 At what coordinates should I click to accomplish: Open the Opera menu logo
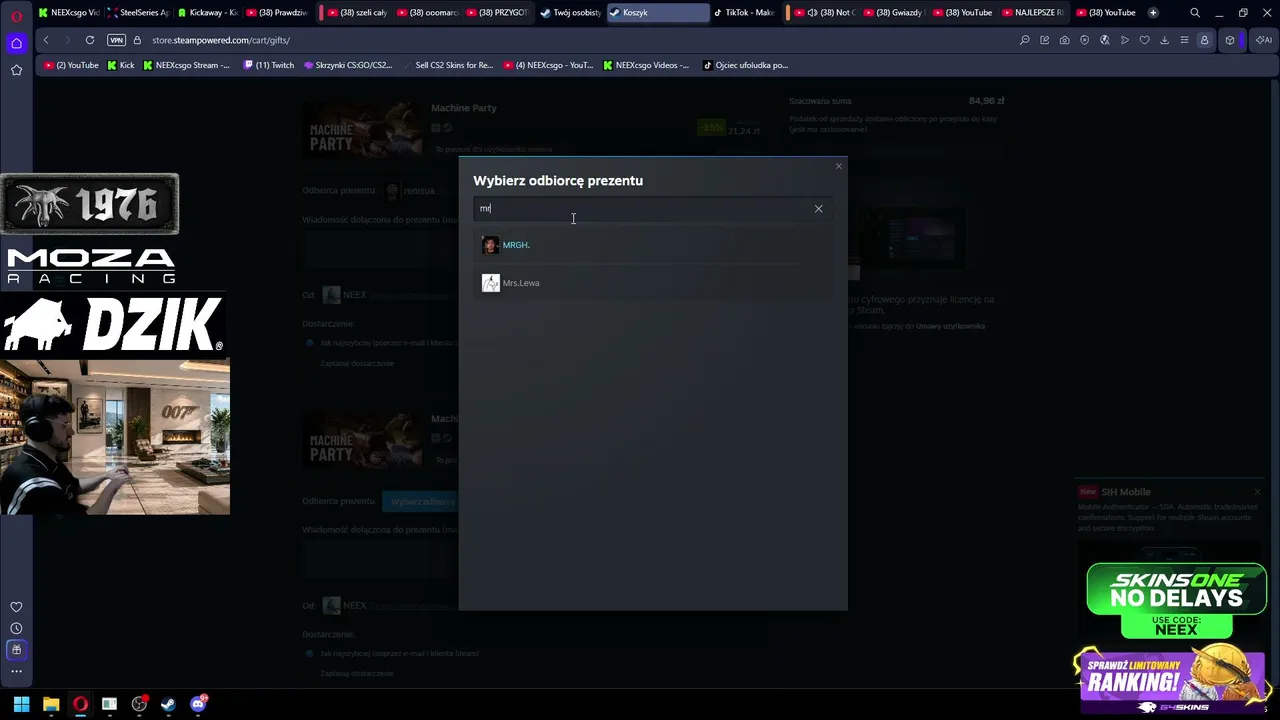(16, 16)
